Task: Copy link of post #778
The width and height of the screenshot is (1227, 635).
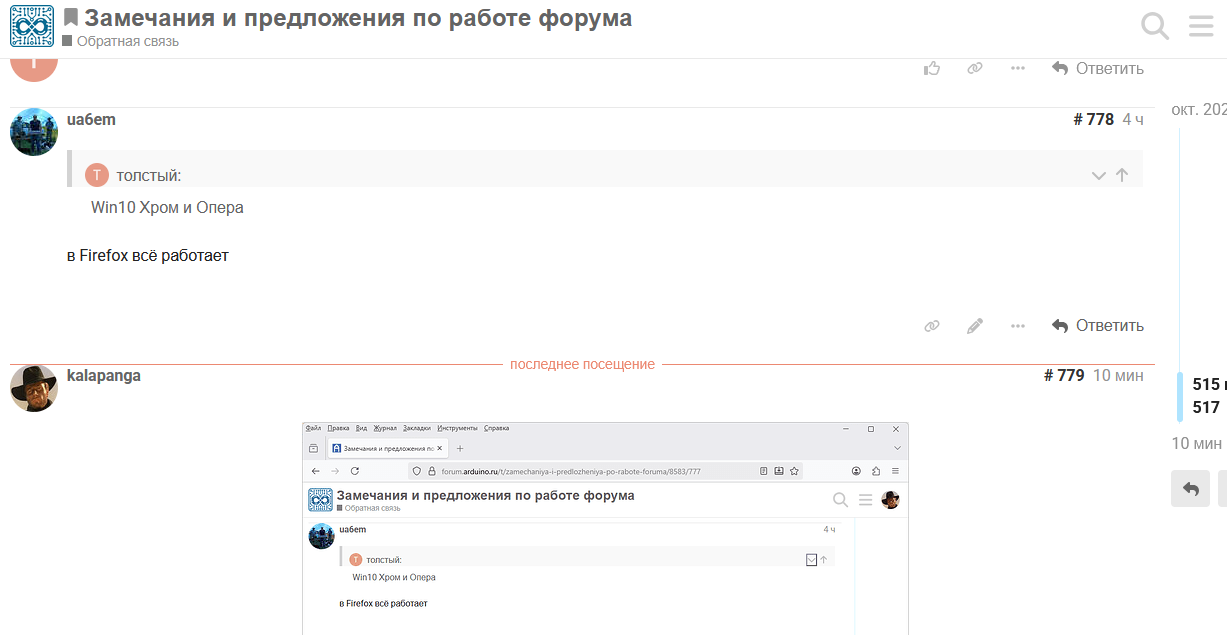Action: point(932,326)
